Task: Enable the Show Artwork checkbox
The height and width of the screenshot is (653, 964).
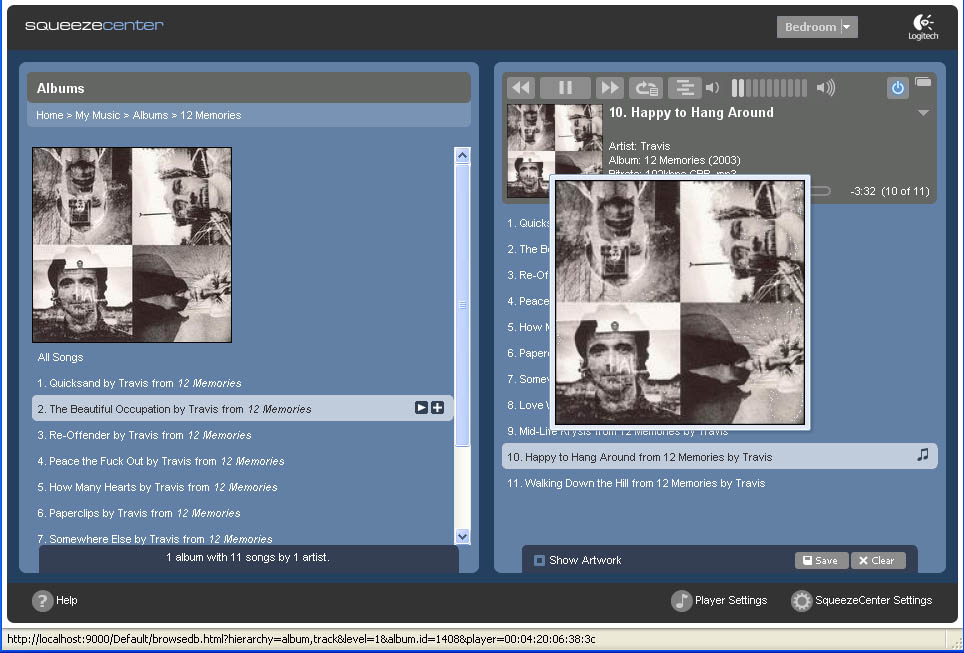Action: (x=540, y=560)
